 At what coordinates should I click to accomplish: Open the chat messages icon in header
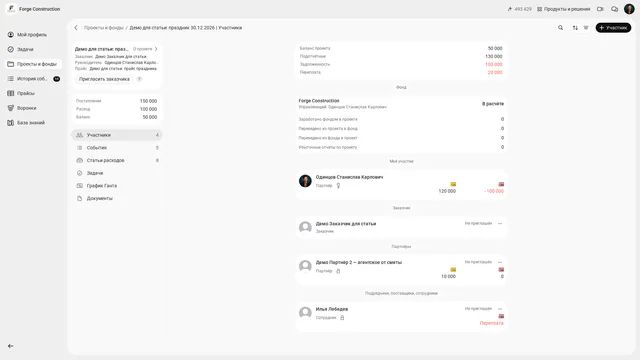tap(614, 9)
